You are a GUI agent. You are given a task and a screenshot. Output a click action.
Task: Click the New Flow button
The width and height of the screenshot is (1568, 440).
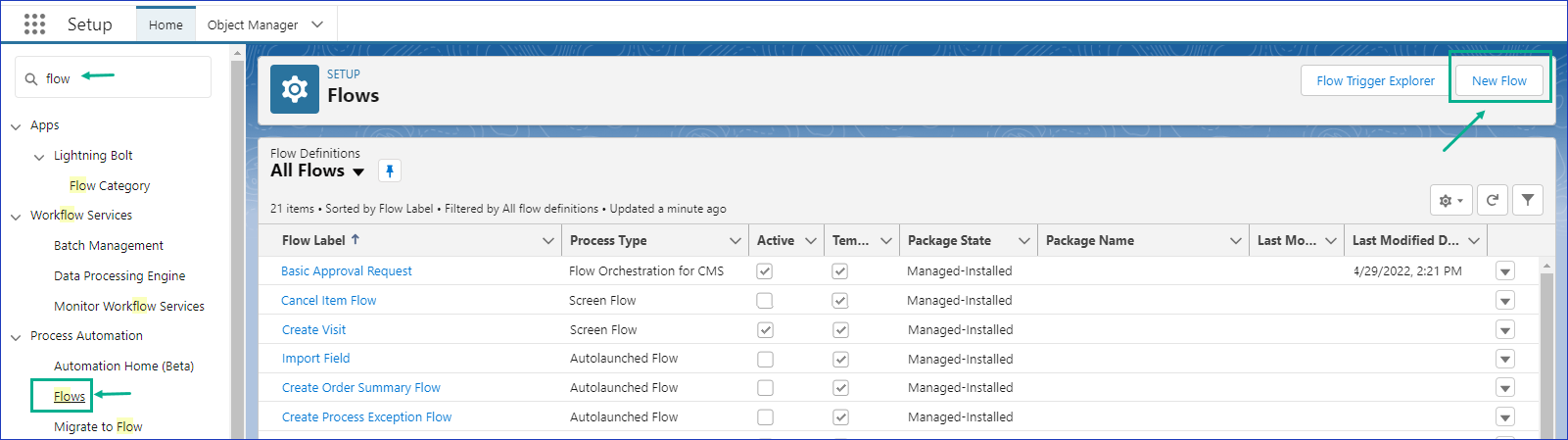tap(1498, 81)
